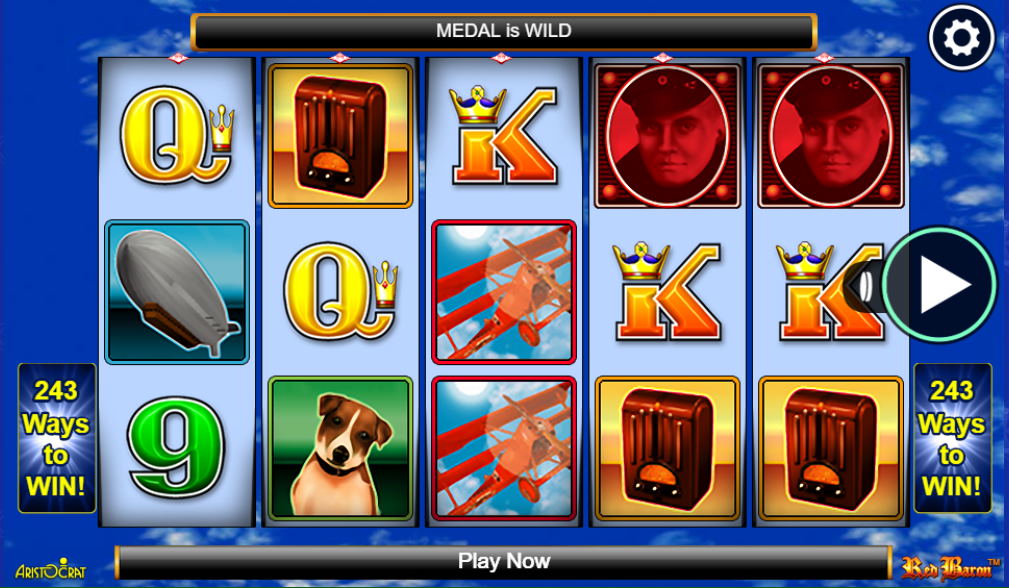1009x588 pixels.
Task: Select the middle red biplane symbol
Action: (x=504, y=292)
